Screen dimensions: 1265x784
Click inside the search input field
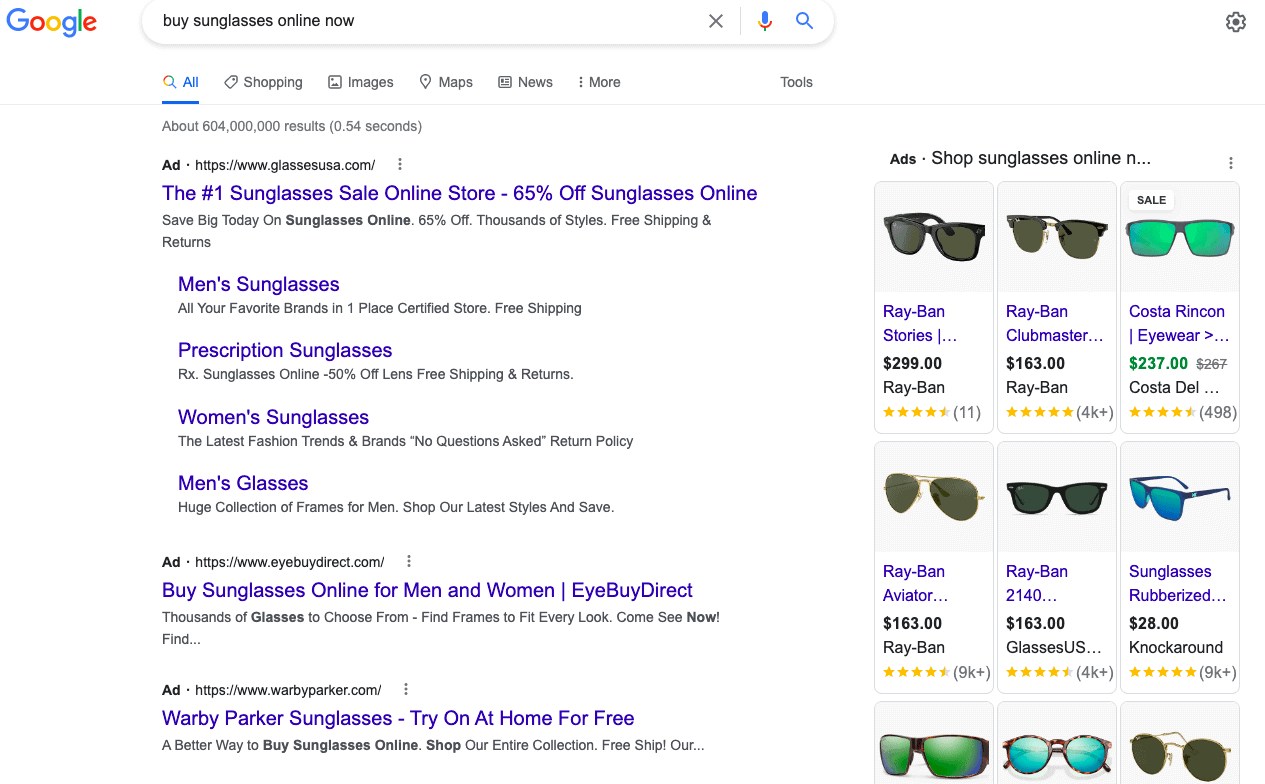[x=400, y=21]
